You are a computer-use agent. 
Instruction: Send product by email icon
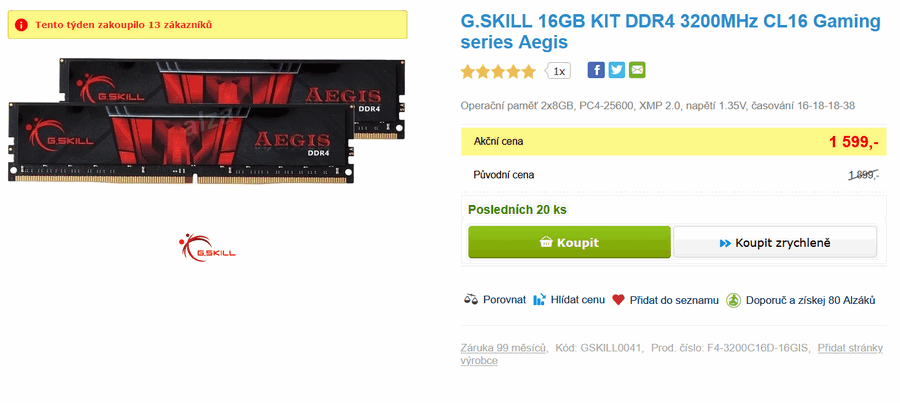tap(637, 70)
